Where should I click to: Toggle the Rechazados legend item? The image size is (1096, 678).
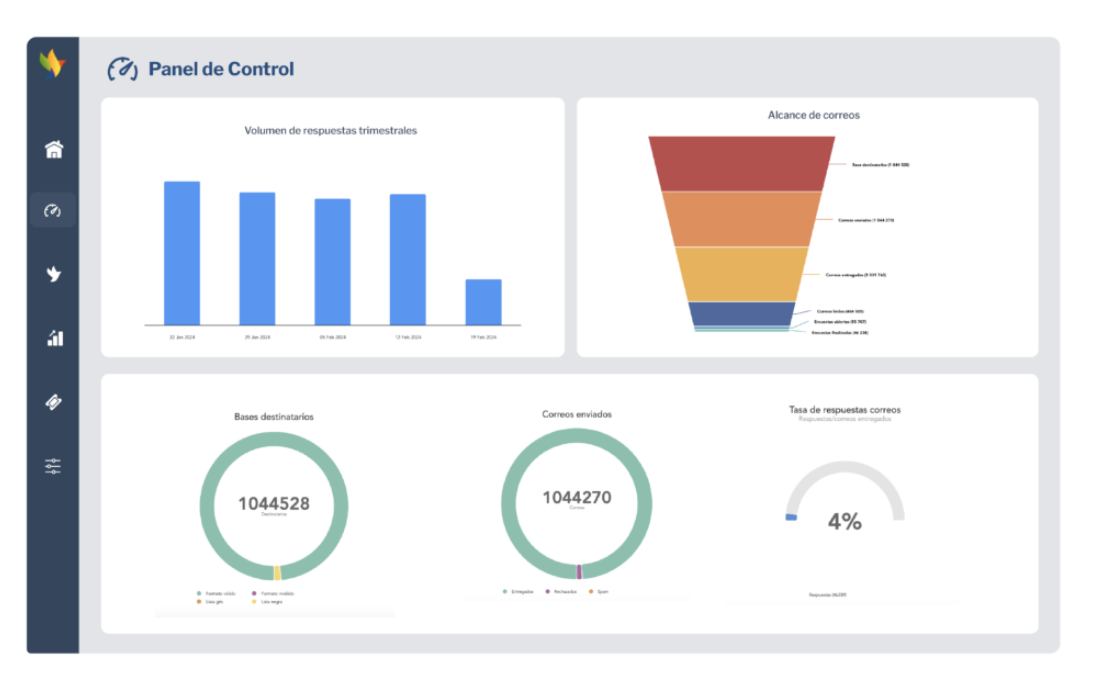coord(562,592)
